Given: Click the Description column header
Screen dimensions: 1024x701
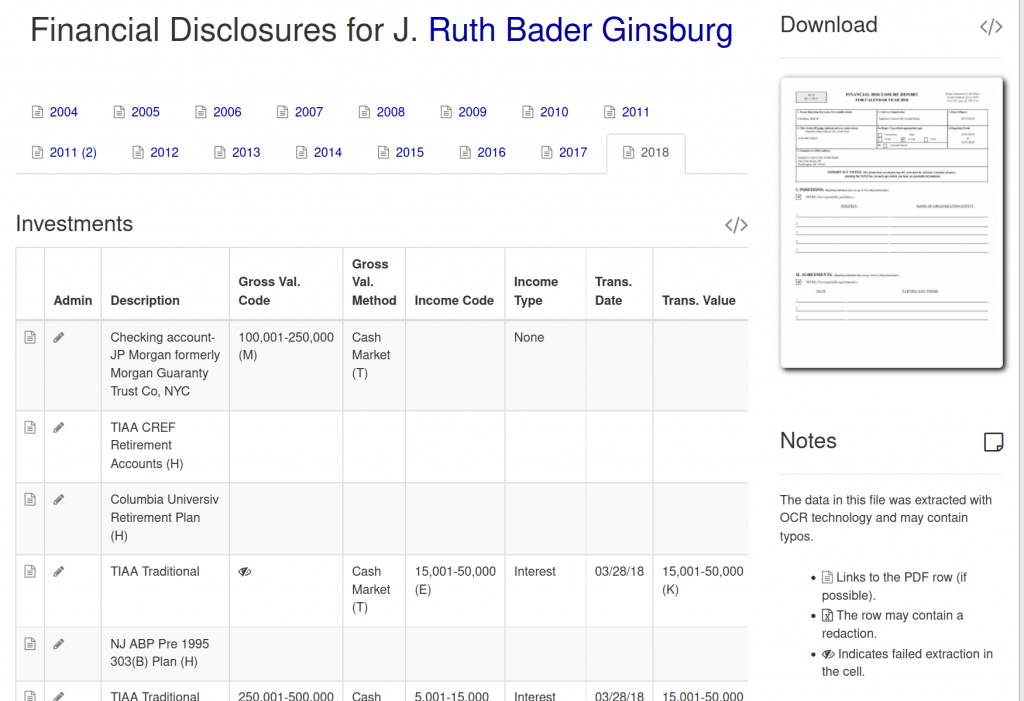Looking at the screenshot, I should (145, 300).
